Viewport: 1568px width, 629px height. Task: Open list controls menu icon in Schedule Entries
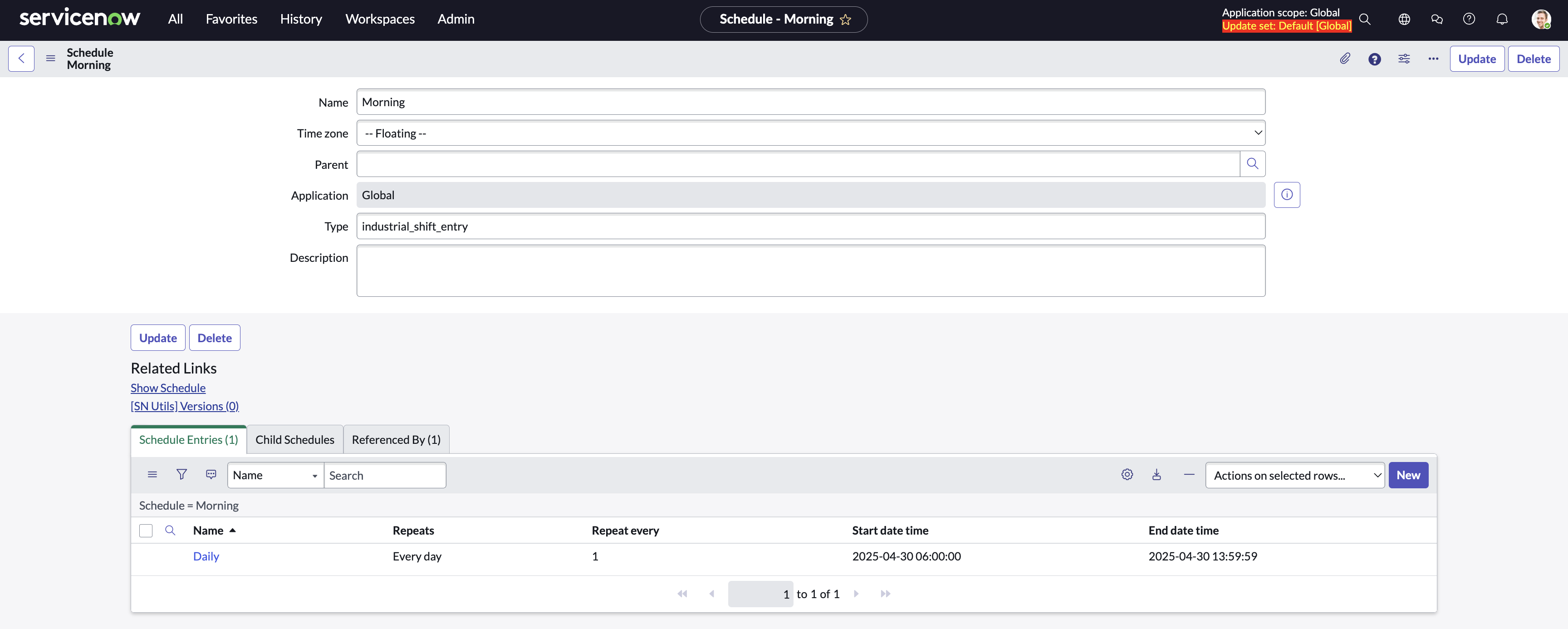pyautogui.click(x=152, y=474)
